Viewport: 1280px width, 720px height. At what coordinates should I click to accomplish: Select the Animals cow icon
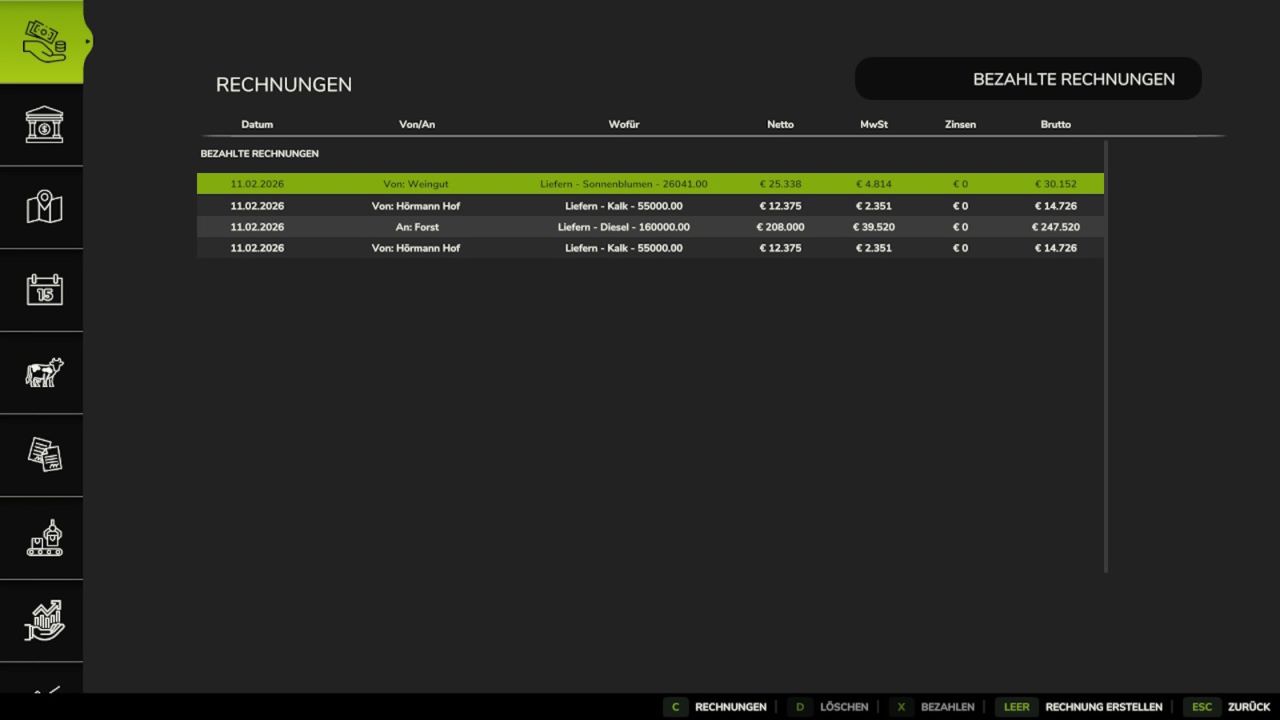point(41,372)
